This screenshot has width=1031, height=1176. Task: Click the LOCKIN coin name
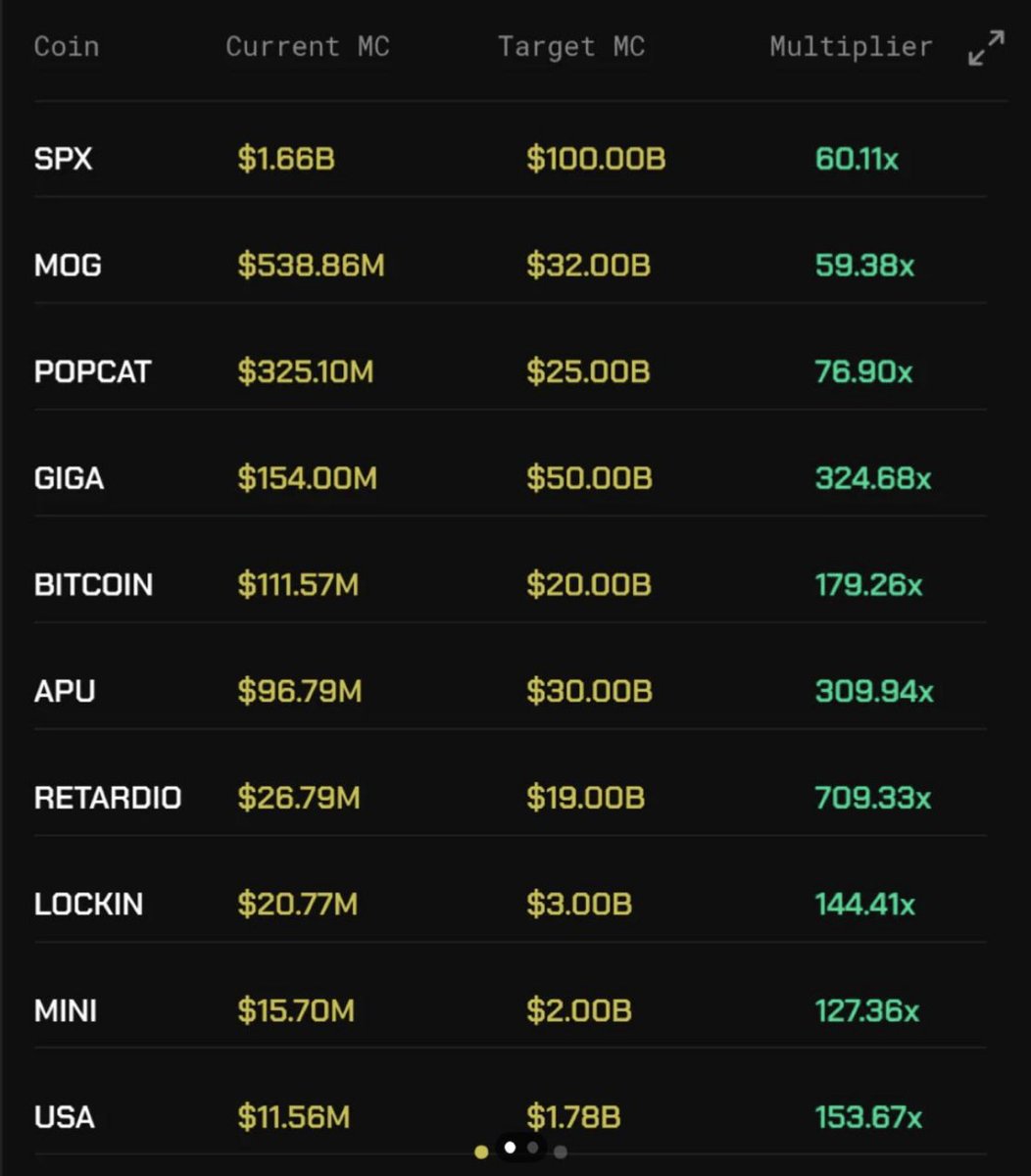point(89,904)
